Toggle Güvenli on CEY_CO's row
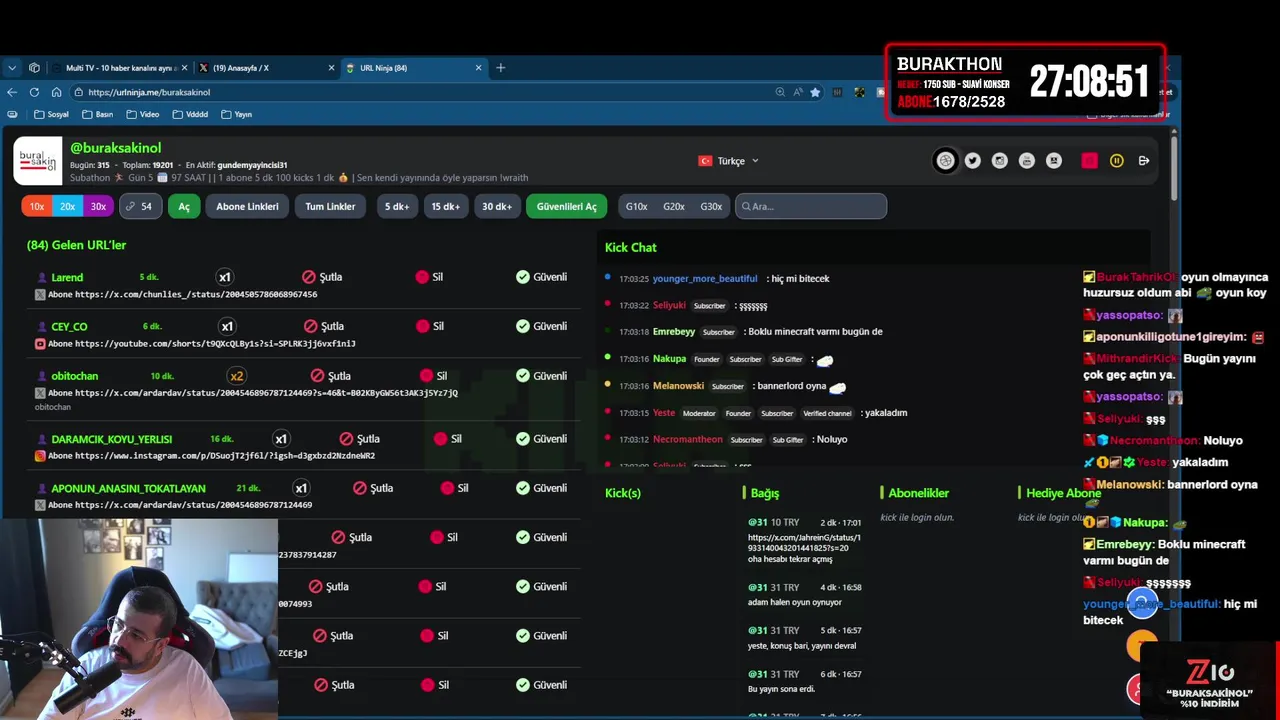 (x=541, y=326)
